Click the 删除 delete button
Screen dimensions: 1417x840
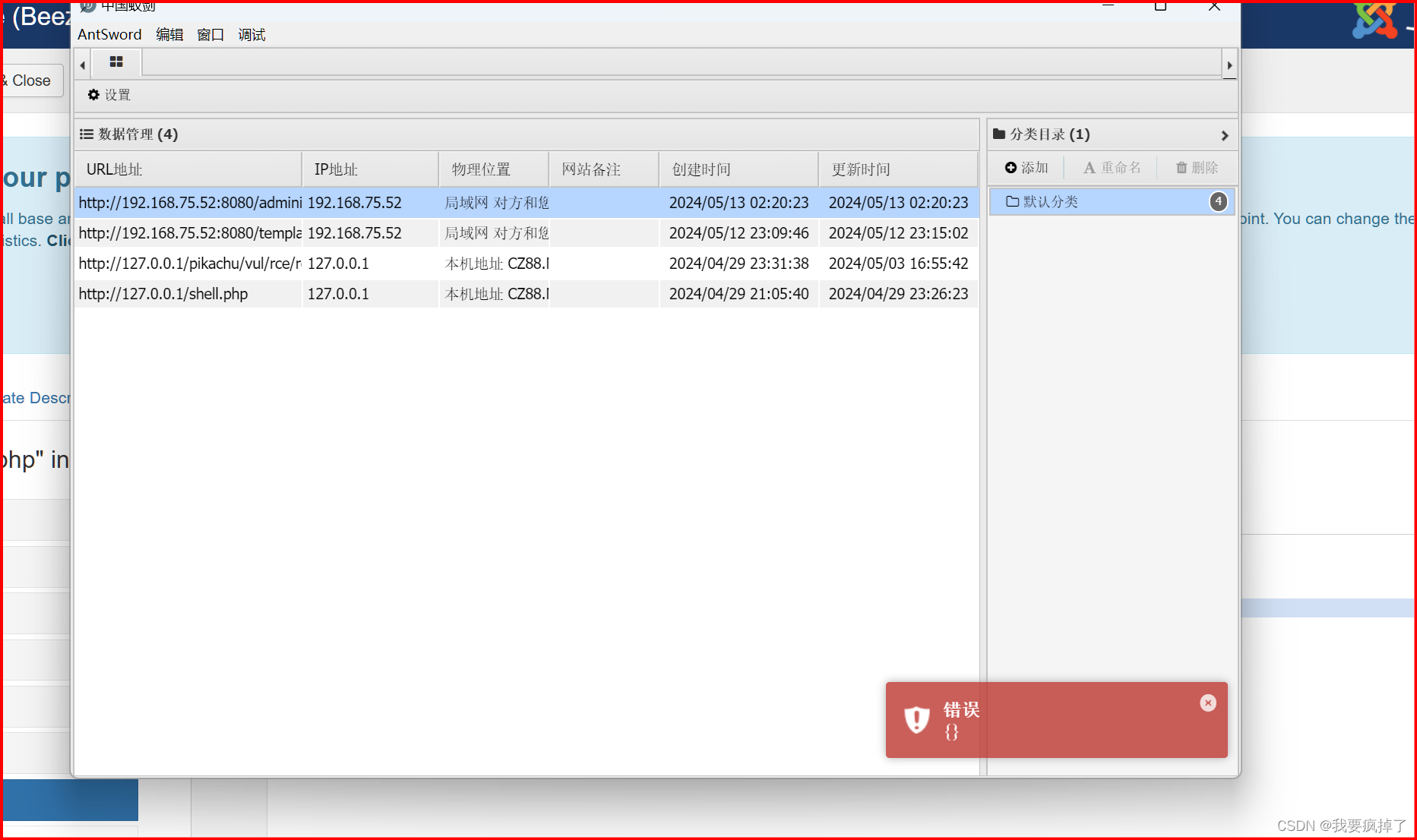coord(1197,168)
